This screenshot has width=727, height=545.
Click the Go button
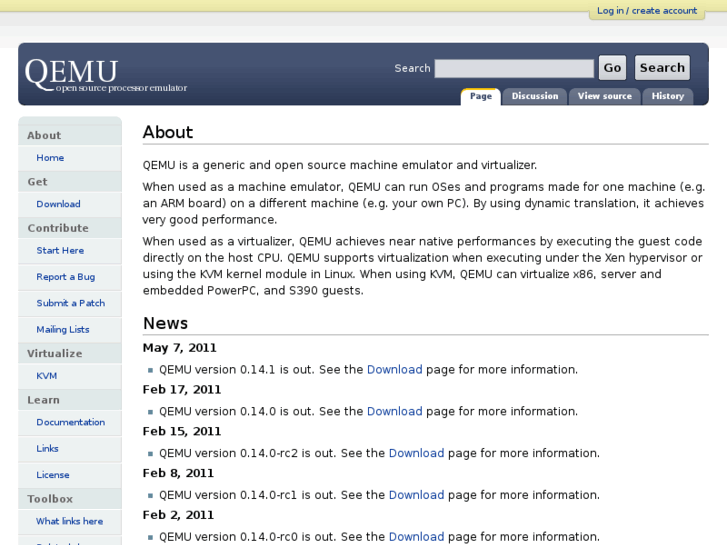click(612, 68)
